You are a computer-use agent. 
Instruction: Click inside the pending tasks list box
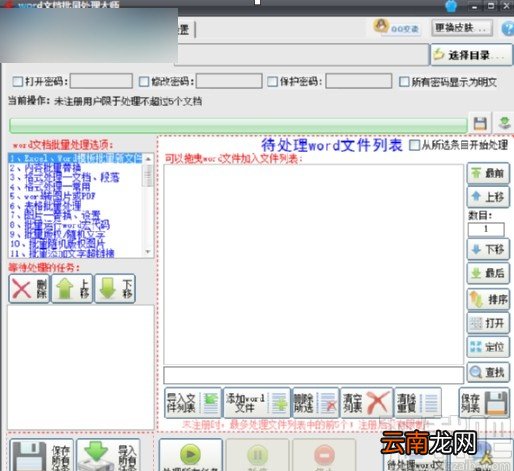click(x=81, y=367)
